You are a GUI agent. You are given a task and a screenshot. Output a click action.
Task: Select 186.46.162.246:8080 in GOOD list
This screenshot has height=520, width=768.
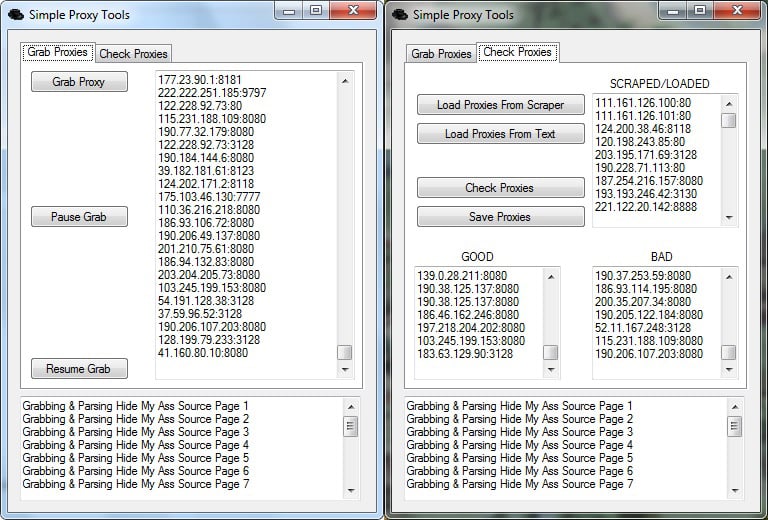click(x=468, y=315)
